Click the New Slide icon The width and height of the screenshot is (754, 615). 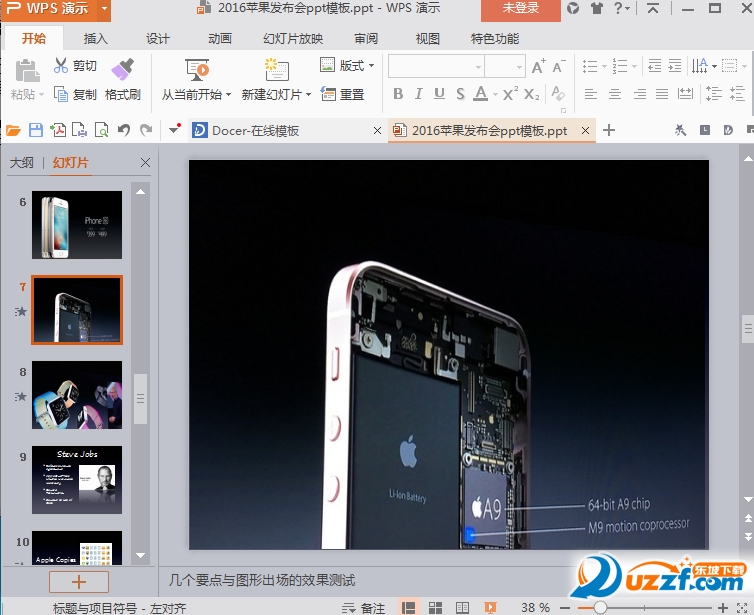click(x=276, y=70)
